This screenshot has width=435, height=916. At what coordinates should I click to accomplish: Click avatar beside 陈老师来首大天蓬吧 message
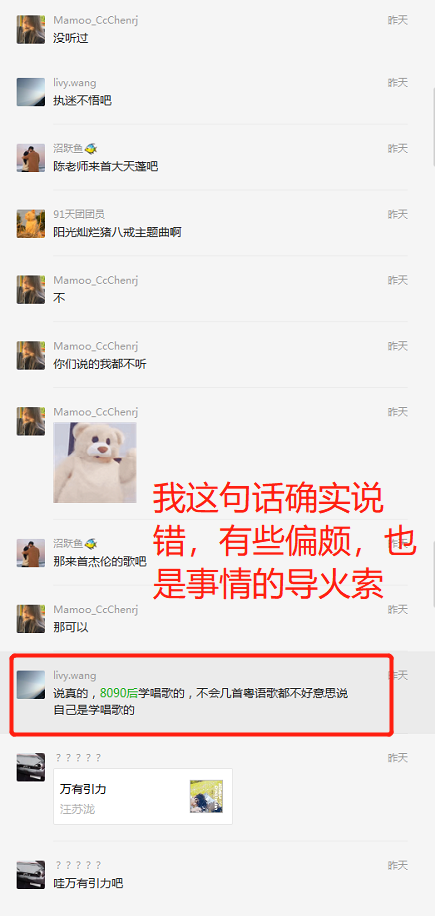(30, 158)
